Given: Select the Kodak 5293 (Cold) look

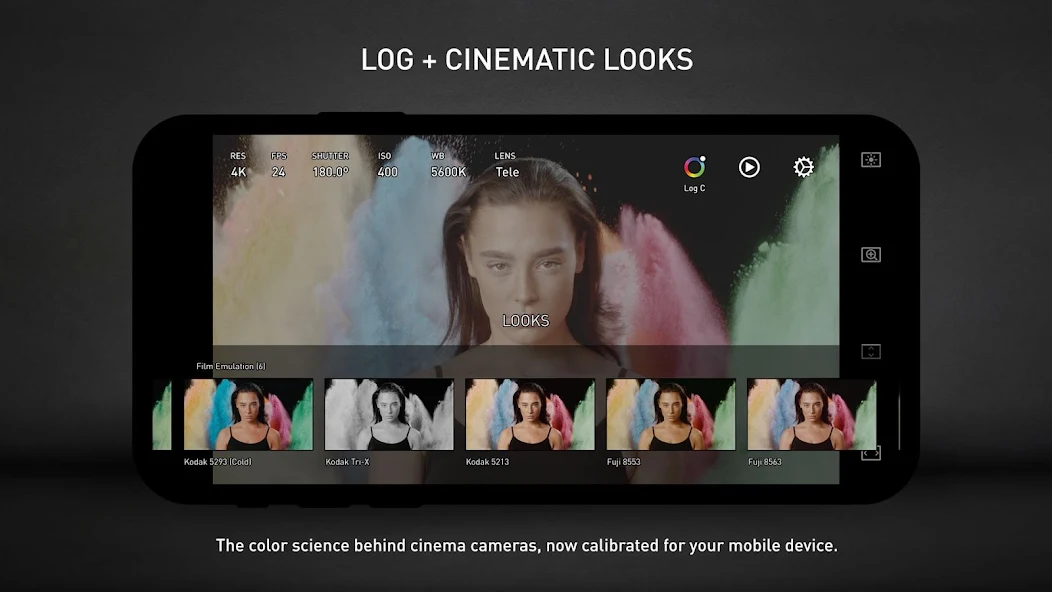Looking at the screenshot, I should pos(248,415).
